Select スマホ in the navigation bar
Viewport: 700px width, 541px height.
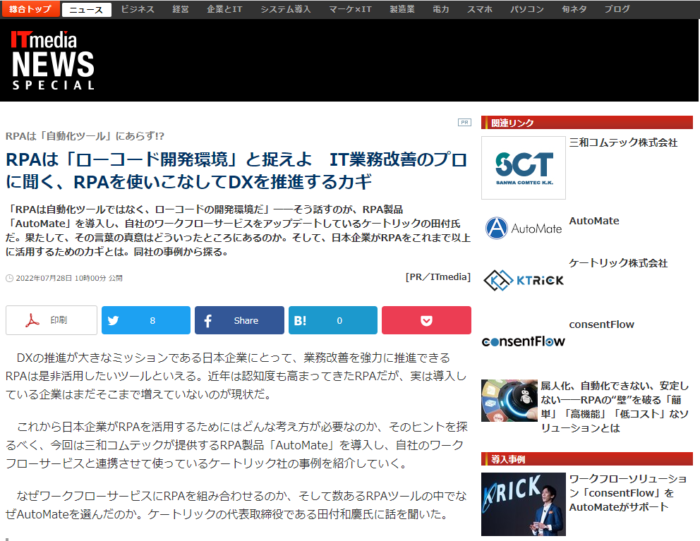(479, 9)
